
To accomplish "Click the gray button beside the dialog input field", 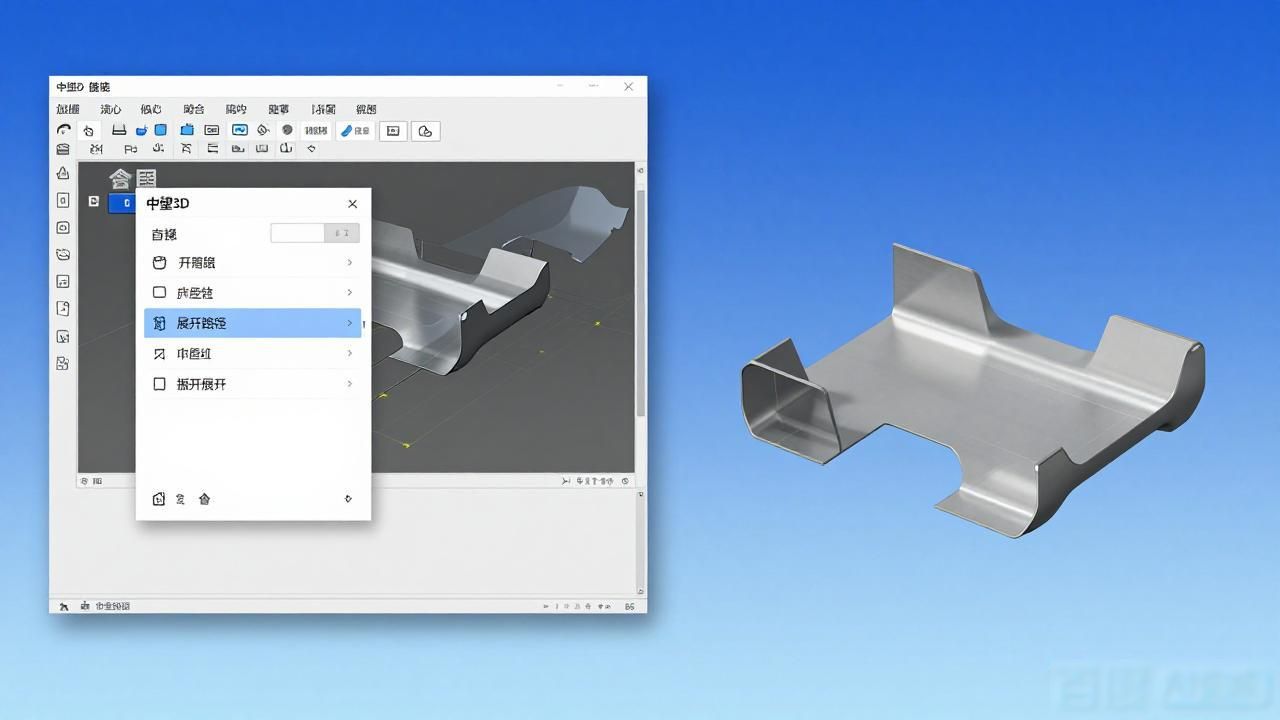I will (x=342, y=233).
